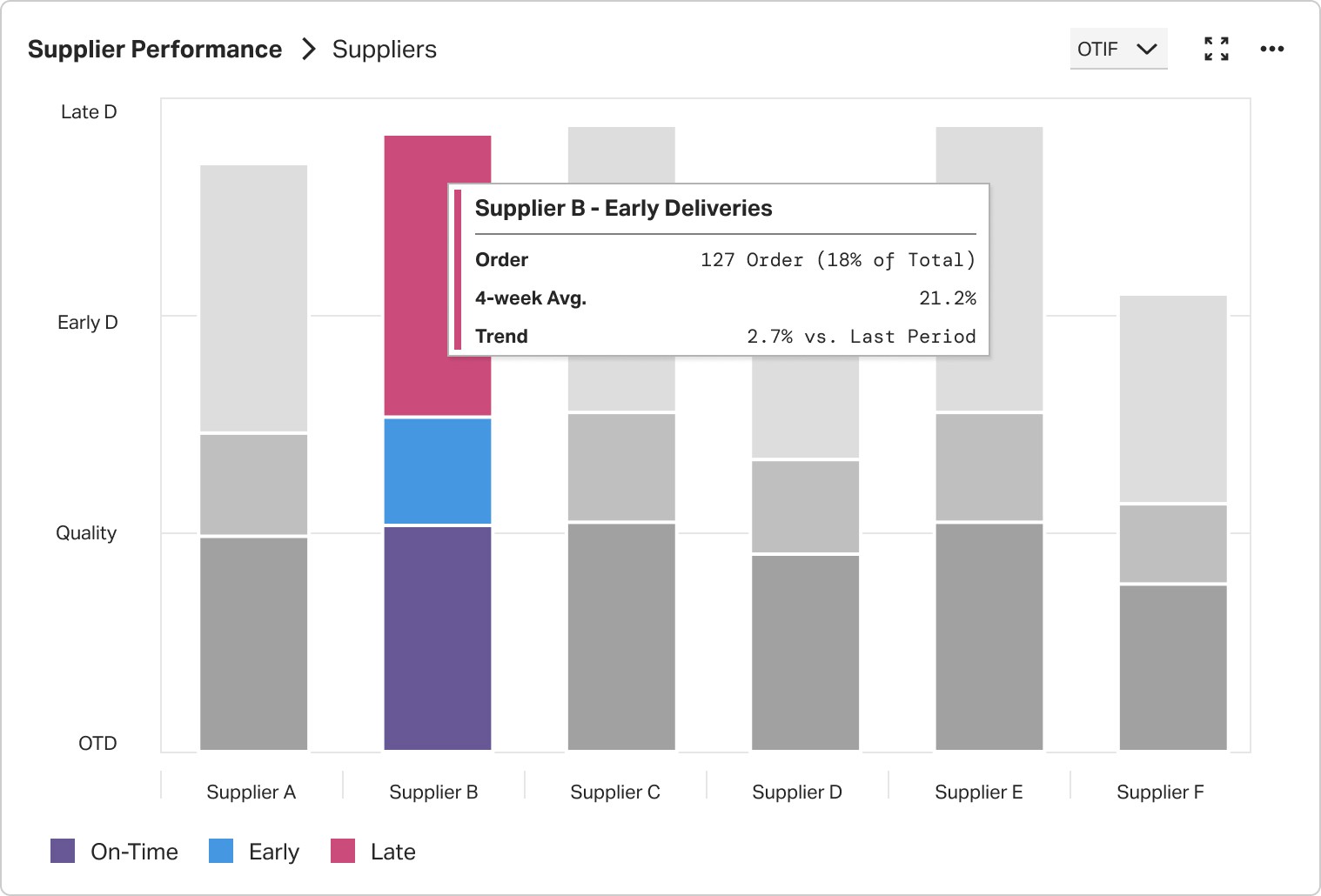Toggle the On-Time legend label
Image resolution: width=1321 pixels, height=896 pixels.
134,852
